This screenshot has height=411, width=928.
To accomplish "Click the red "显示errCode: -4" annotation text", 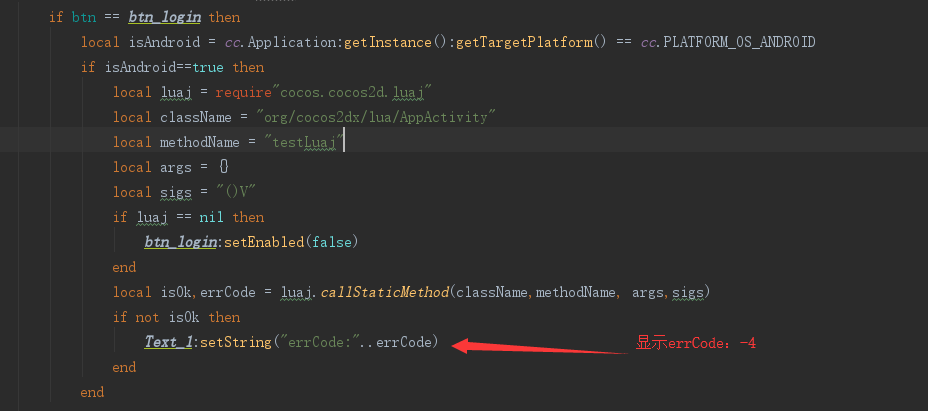I will click(x=696, y=343).
